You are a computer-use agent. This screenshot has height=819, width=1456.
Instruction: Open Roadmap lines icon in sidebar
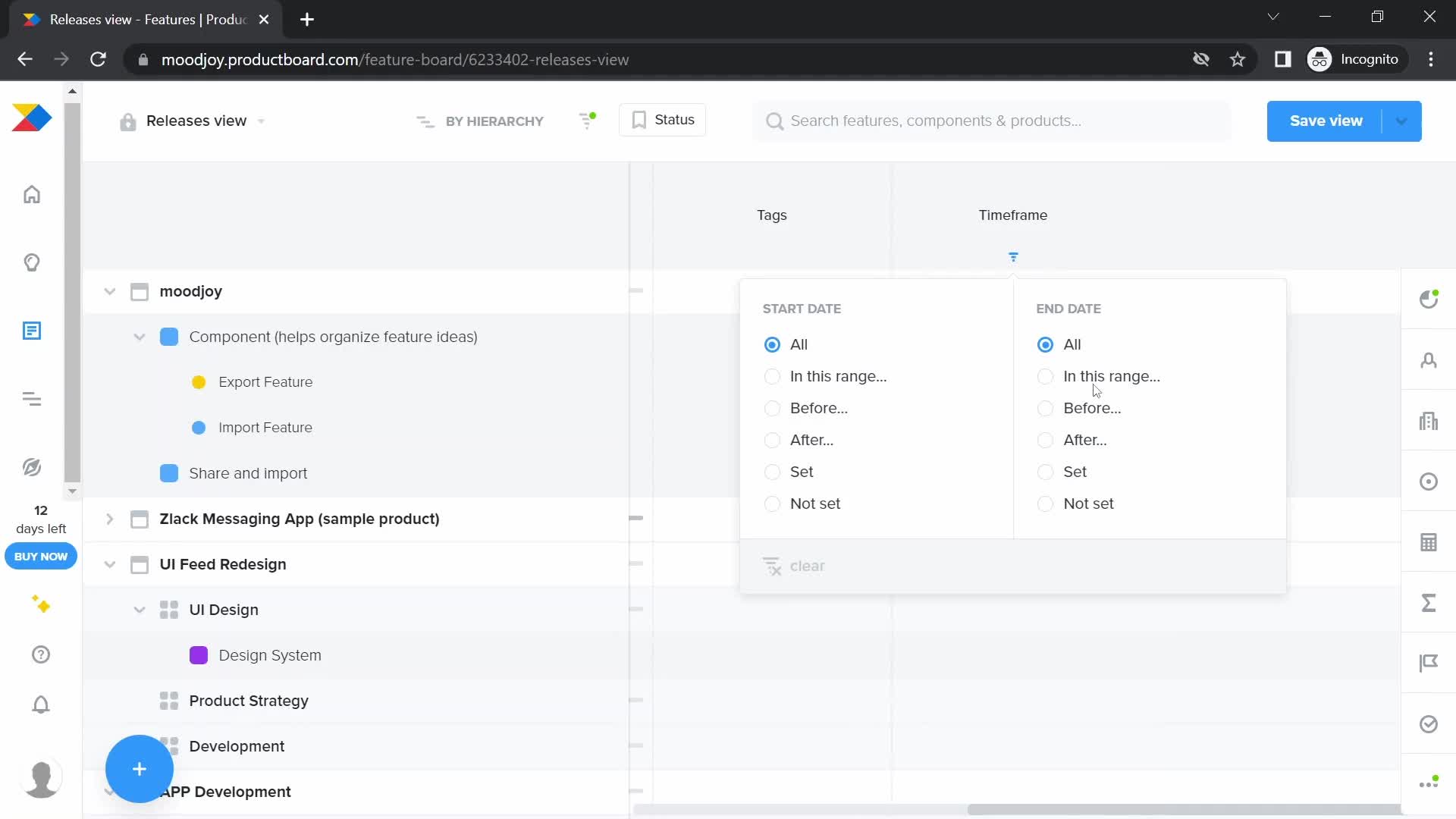coord(32,399)
